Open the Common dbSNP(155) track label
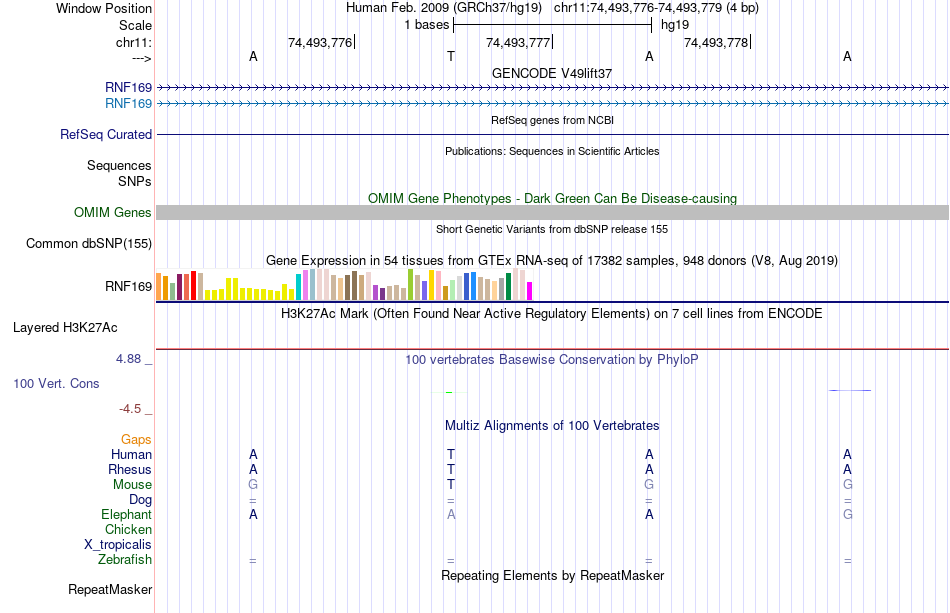This screenshot has height=613, width=950. click(x=89, y=244)
